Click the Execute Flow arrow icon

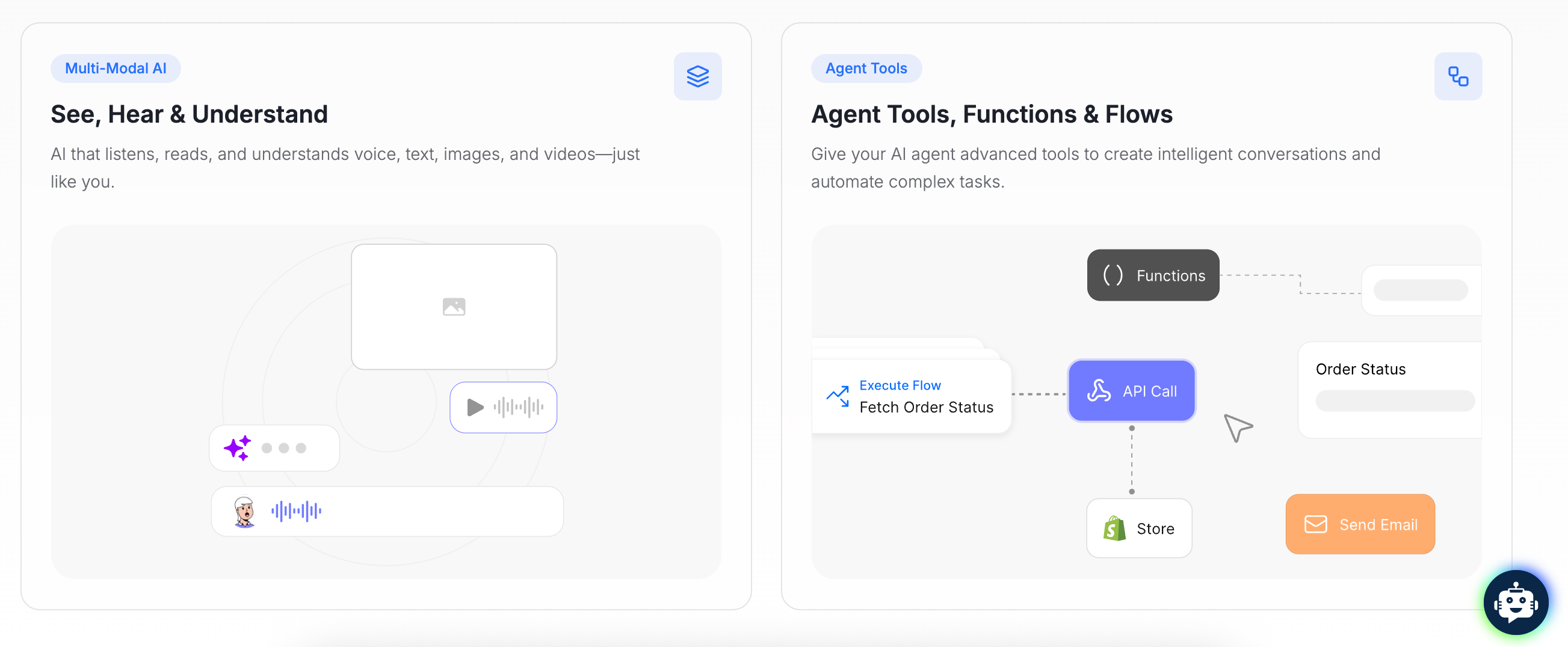coord(838,396)
